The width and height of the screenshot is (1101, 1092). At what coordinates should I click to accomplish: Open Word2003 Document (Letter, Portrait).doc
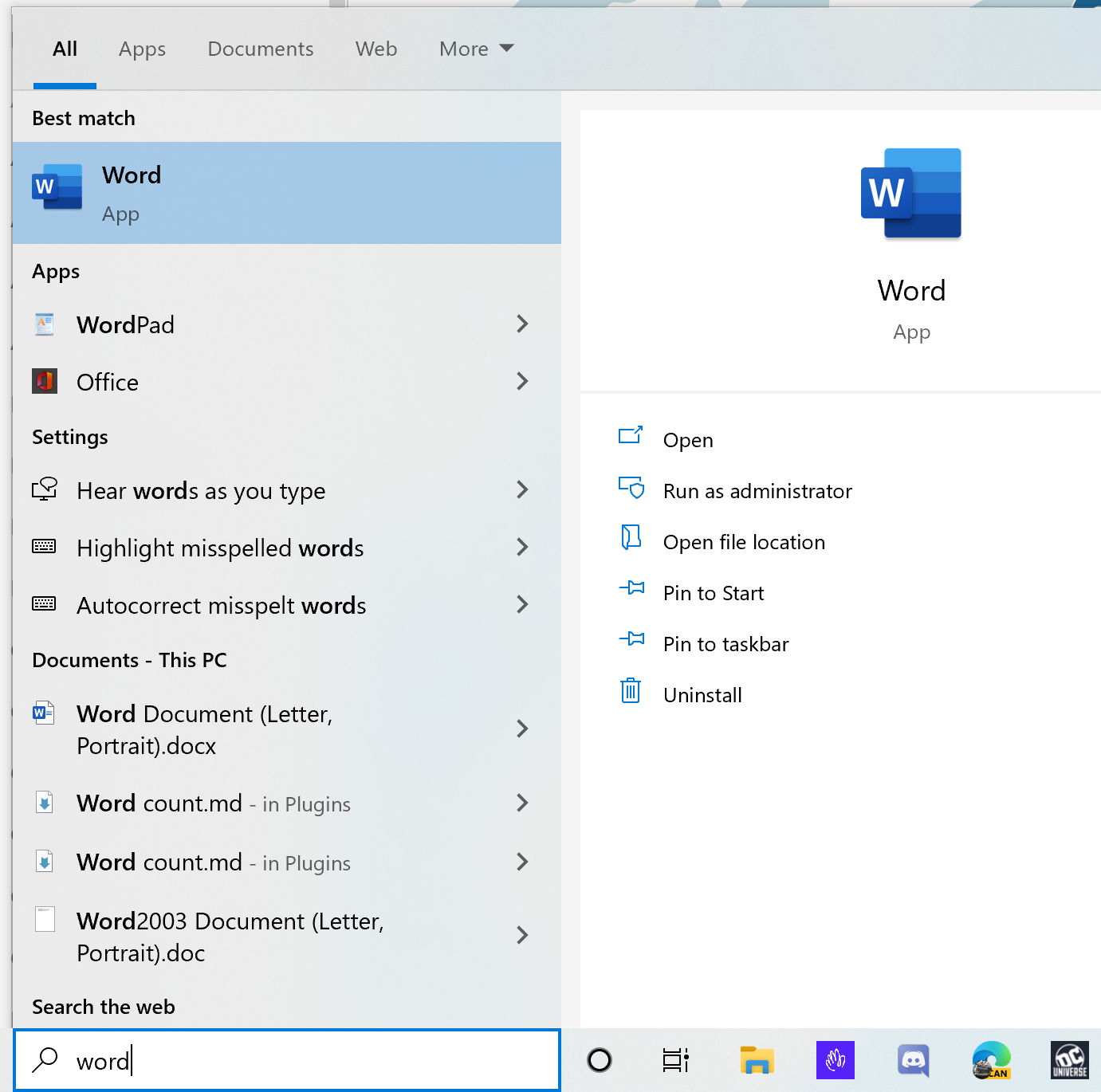(287, 937)
